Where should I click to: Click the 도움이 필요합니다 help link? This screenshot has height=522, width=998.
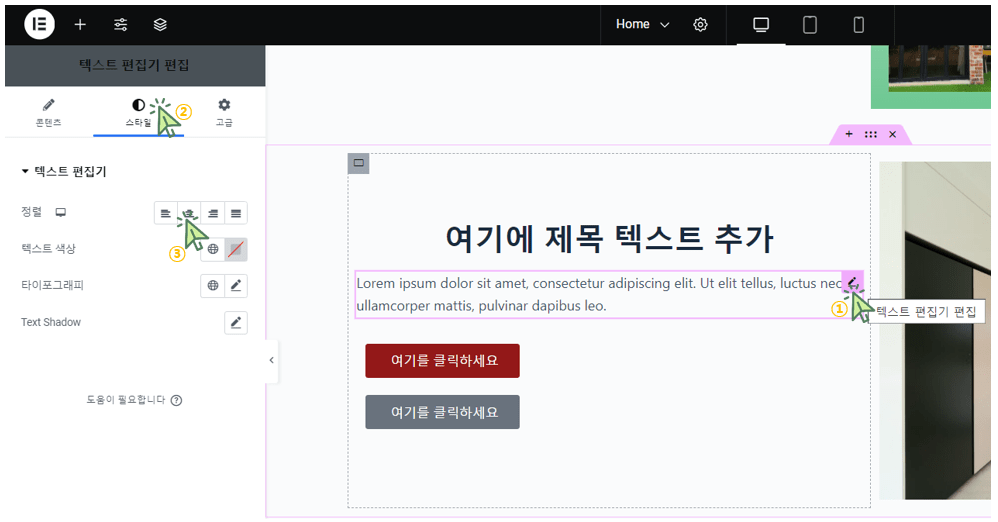pos(134,400)
